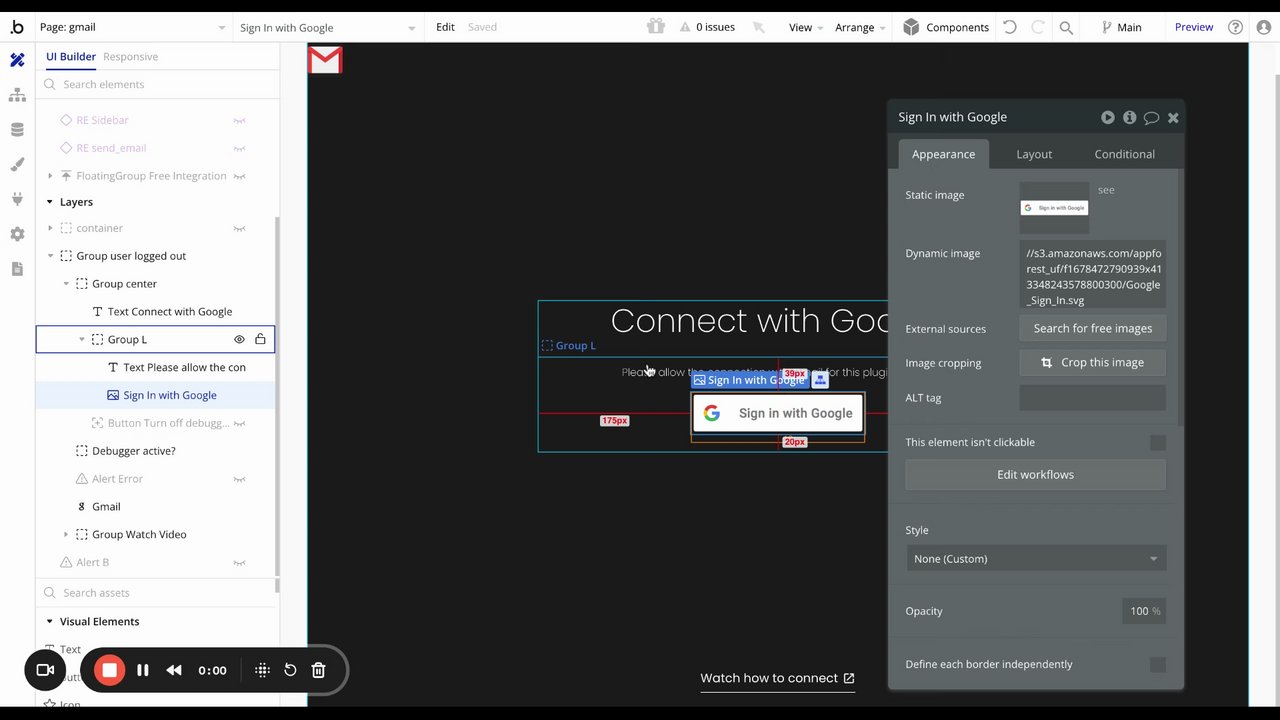Expand the Group Watch Video tree node
The width and height of the screenshot is (1280, 720).
pos(66,535)
